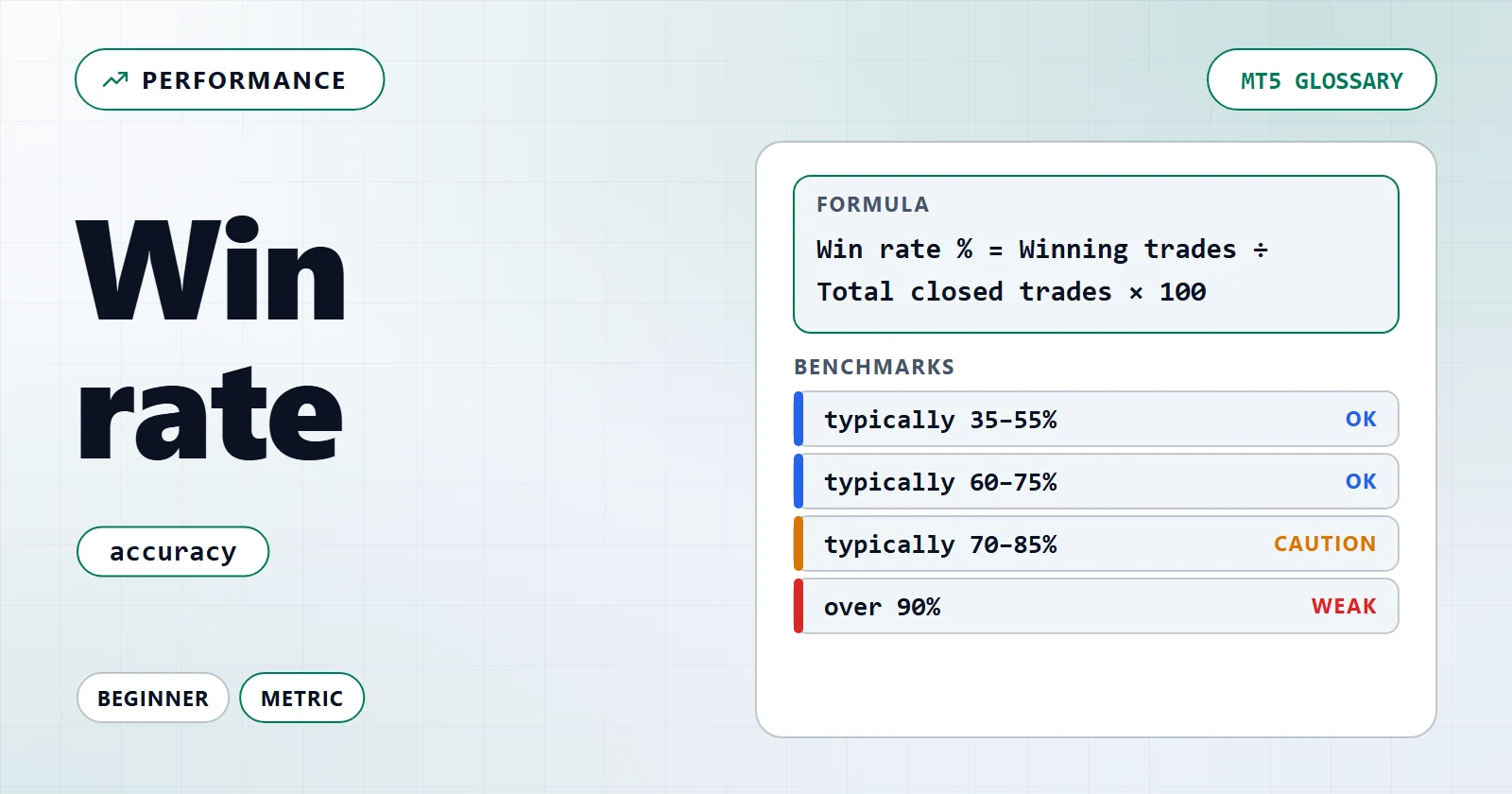
Task: Click the PERFORMANCE label text
Action: (244, 80)
